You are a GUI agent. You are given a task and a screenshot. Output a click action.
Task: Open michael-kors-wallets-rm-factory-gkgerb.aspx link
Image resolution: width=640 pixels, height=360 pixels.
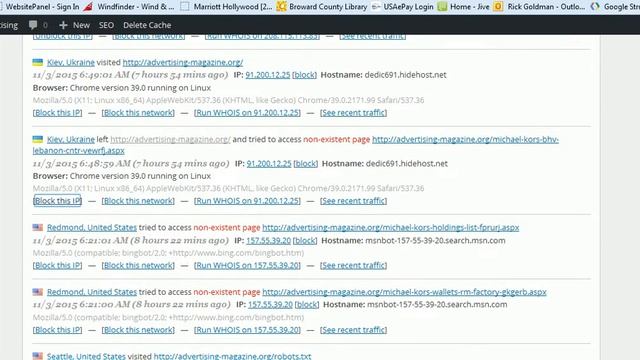(404, 292)
